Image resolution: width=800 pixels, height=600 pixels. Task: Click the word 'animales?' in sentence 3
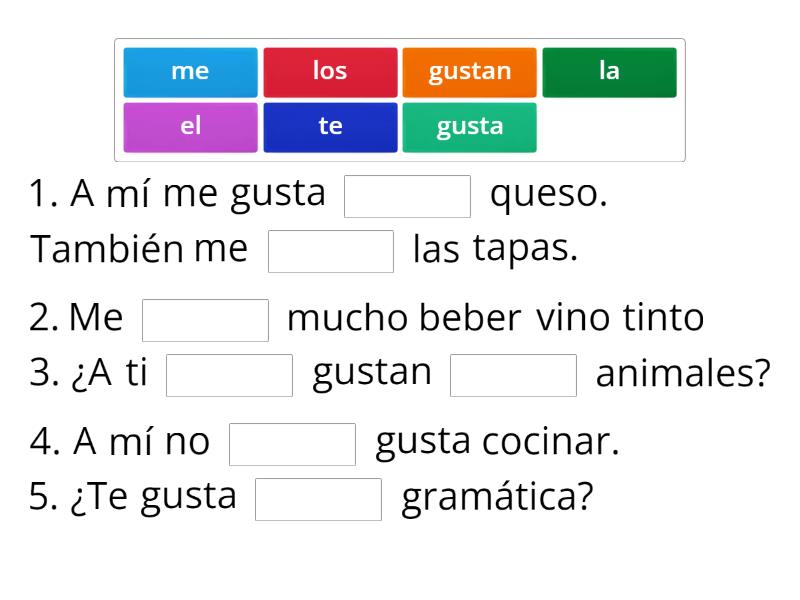[682, 374]
